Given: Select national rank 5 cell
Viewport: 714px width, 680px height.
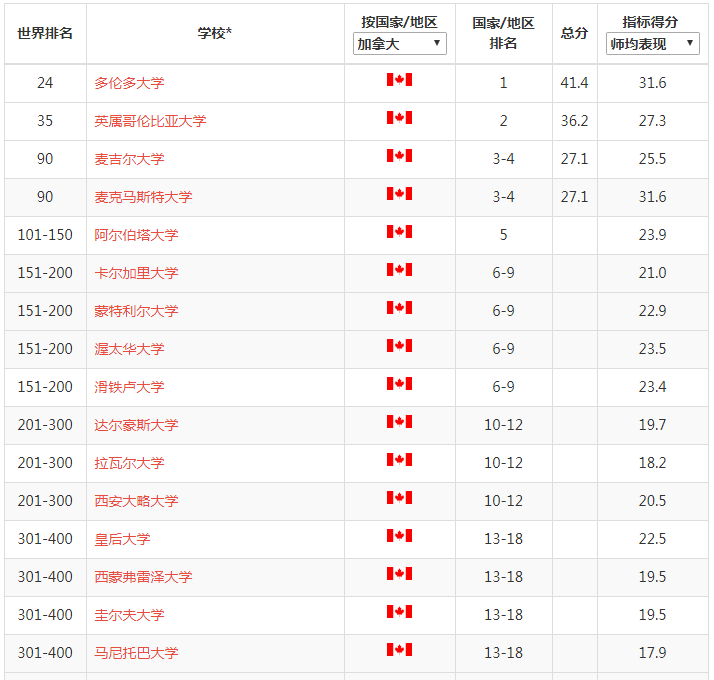Looking at the screenshot, I should click(x=503, y=235).
